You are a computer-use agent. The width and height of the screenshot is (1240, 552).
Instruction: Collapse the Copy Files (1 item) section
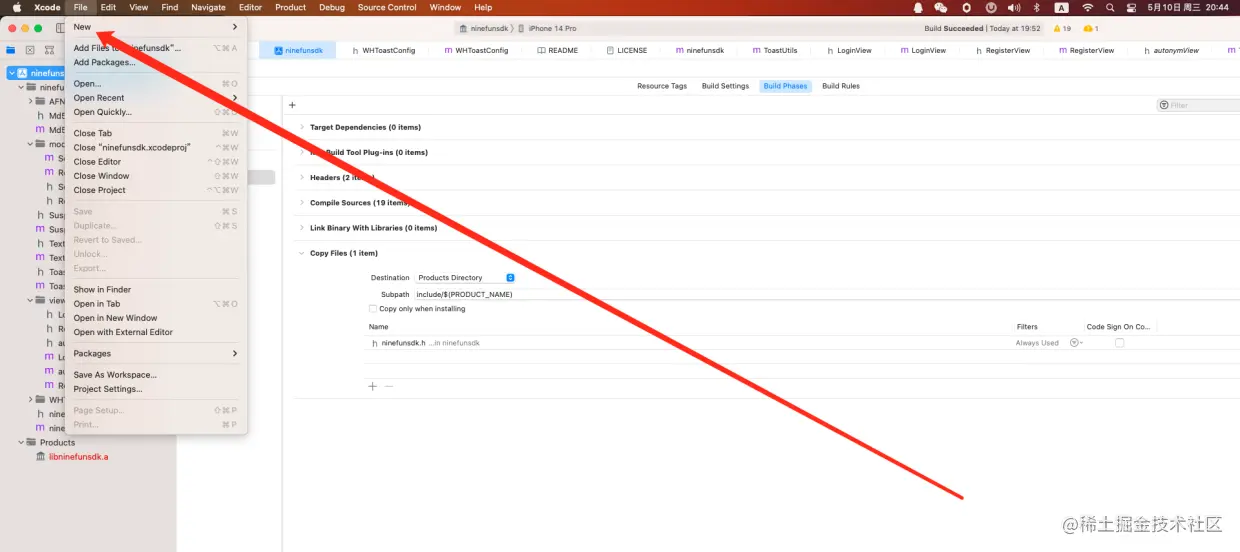301,253
